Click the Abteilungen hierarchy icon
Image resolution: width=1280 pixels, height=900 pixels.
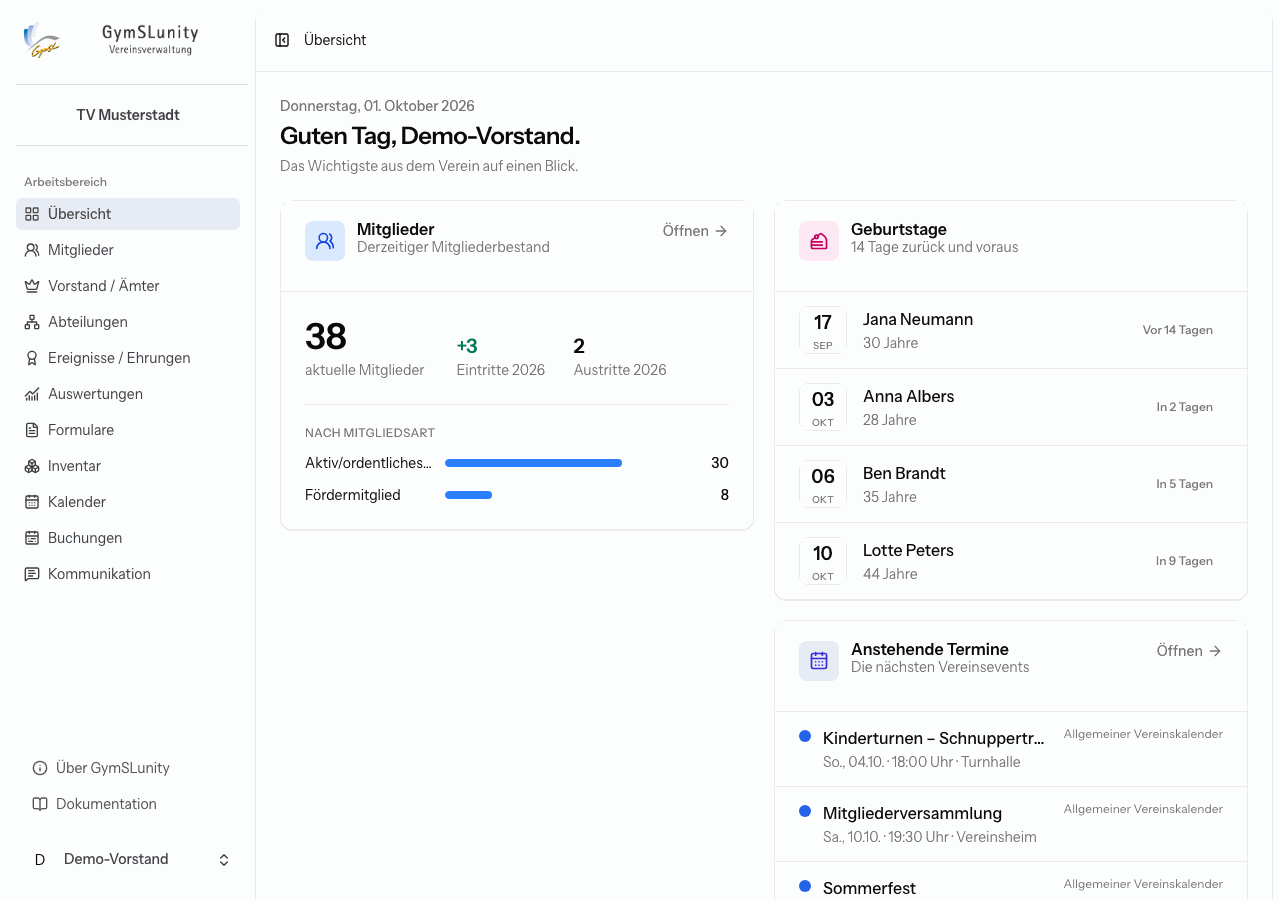click(32, 322)
